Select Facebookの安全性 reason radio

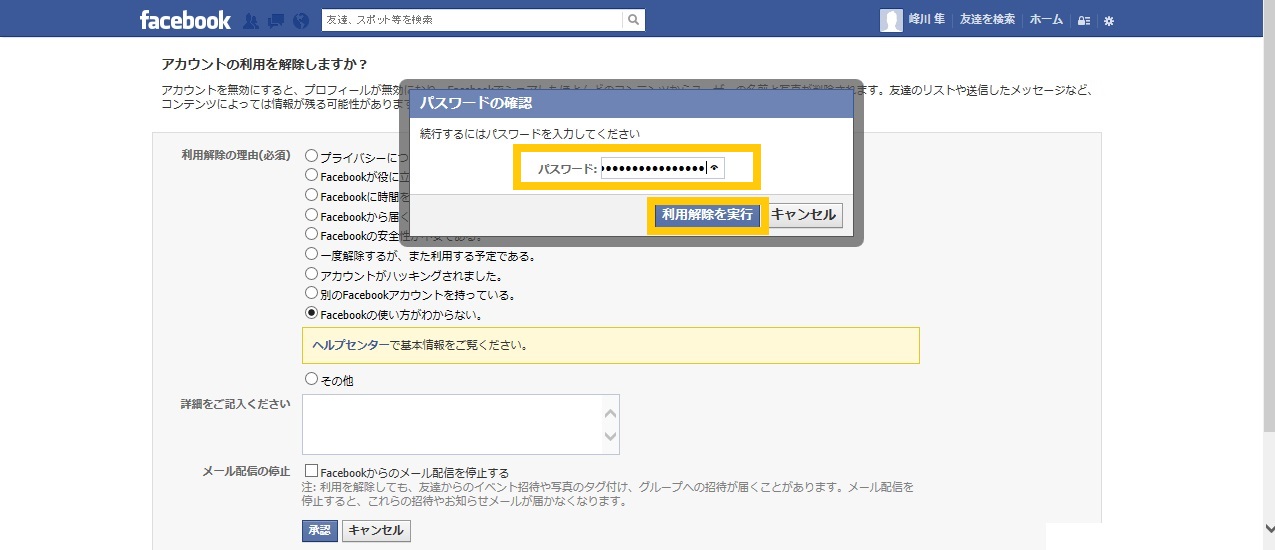311,234
